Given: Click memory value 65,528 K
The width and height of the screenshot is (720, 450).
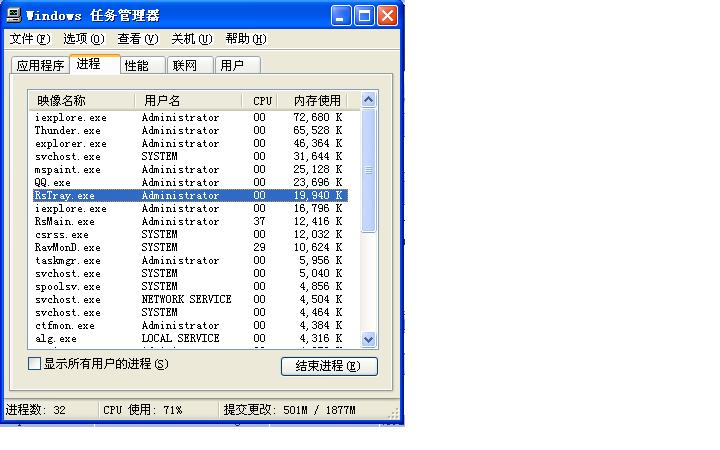Looking at the screenshot, I should pos(318,130).
